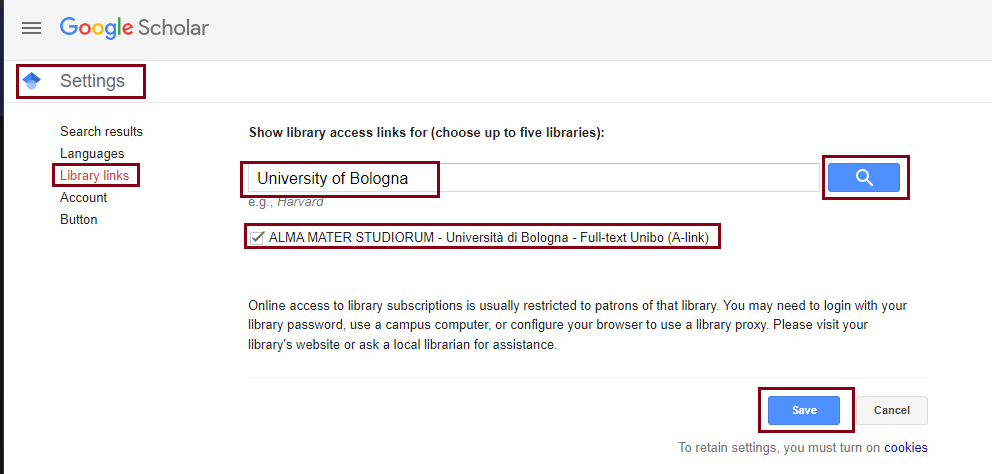The width and height of the screenshot is (992, 474).
Task: Uncheck the ALMA MATER STUDIORUM library checkbox
Action: [257, 238]
